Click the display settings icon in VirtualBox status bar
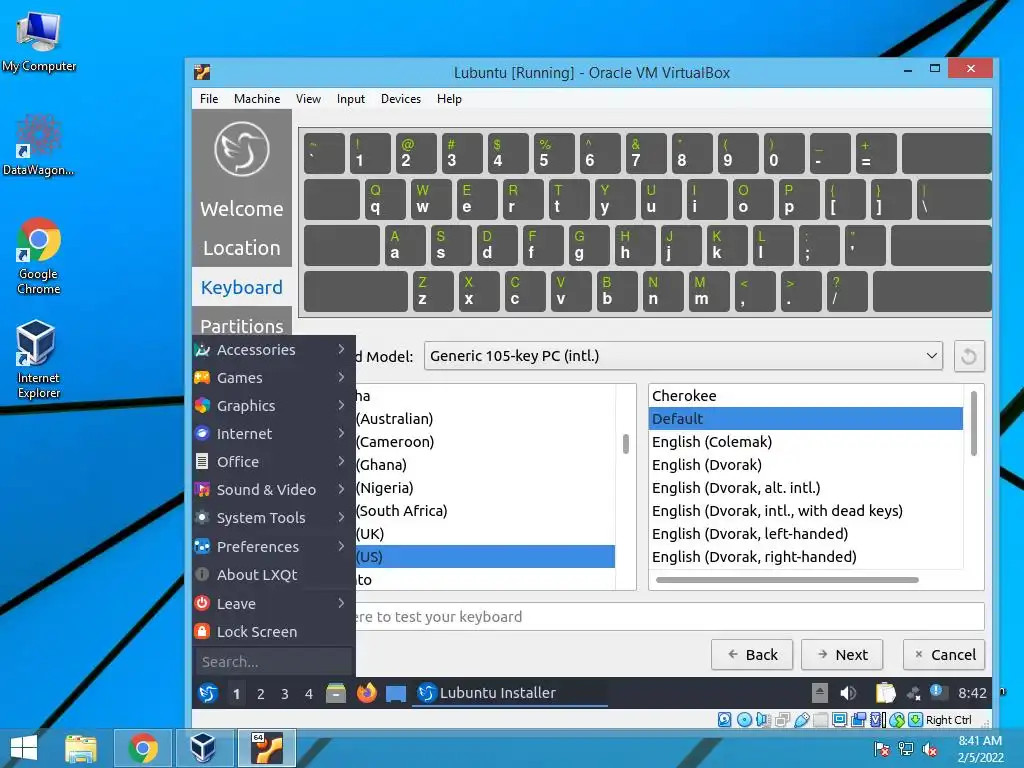Image resolution: width=1024 pixels, height=768 pixels. click(x=839, y=720)
